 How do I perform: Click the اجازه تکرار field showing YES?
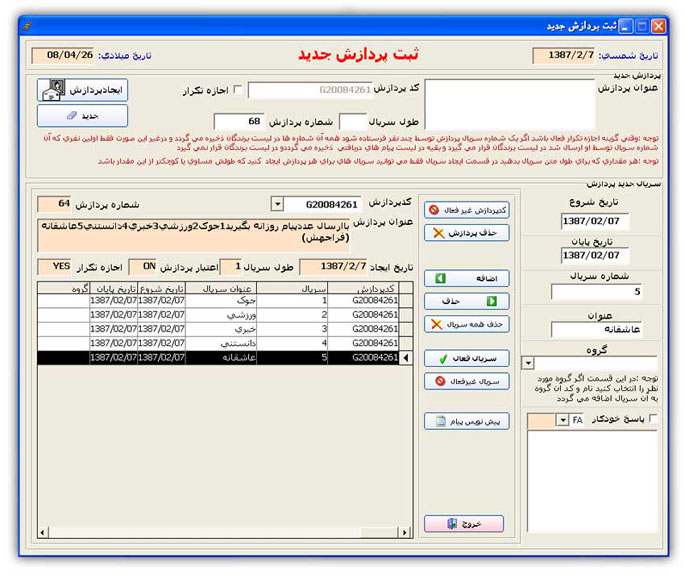pyautogui.click(x=54, y=267)
